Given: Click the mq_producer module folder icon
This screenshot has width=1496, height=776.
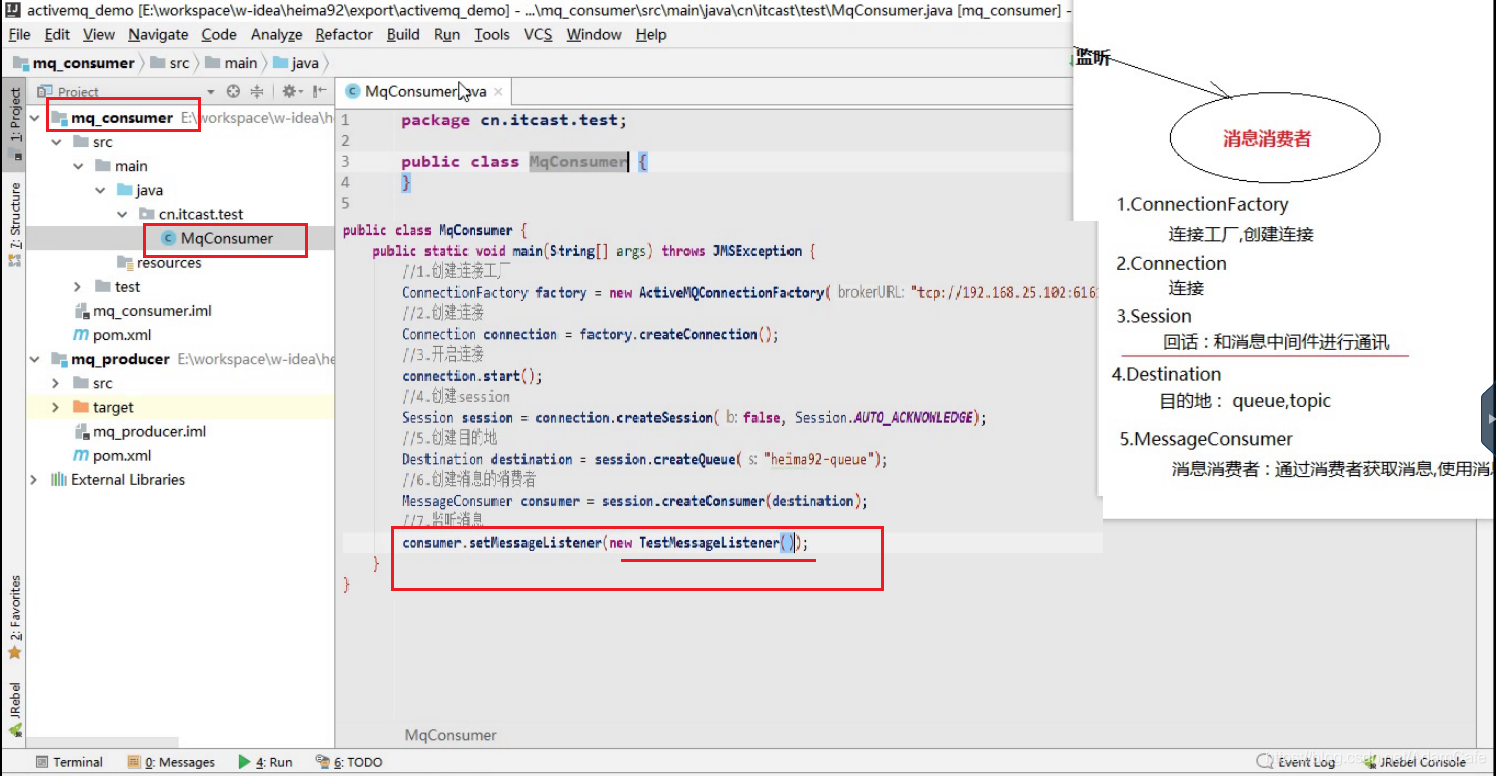Looking at the screenshot, I should tap(58, 359).
